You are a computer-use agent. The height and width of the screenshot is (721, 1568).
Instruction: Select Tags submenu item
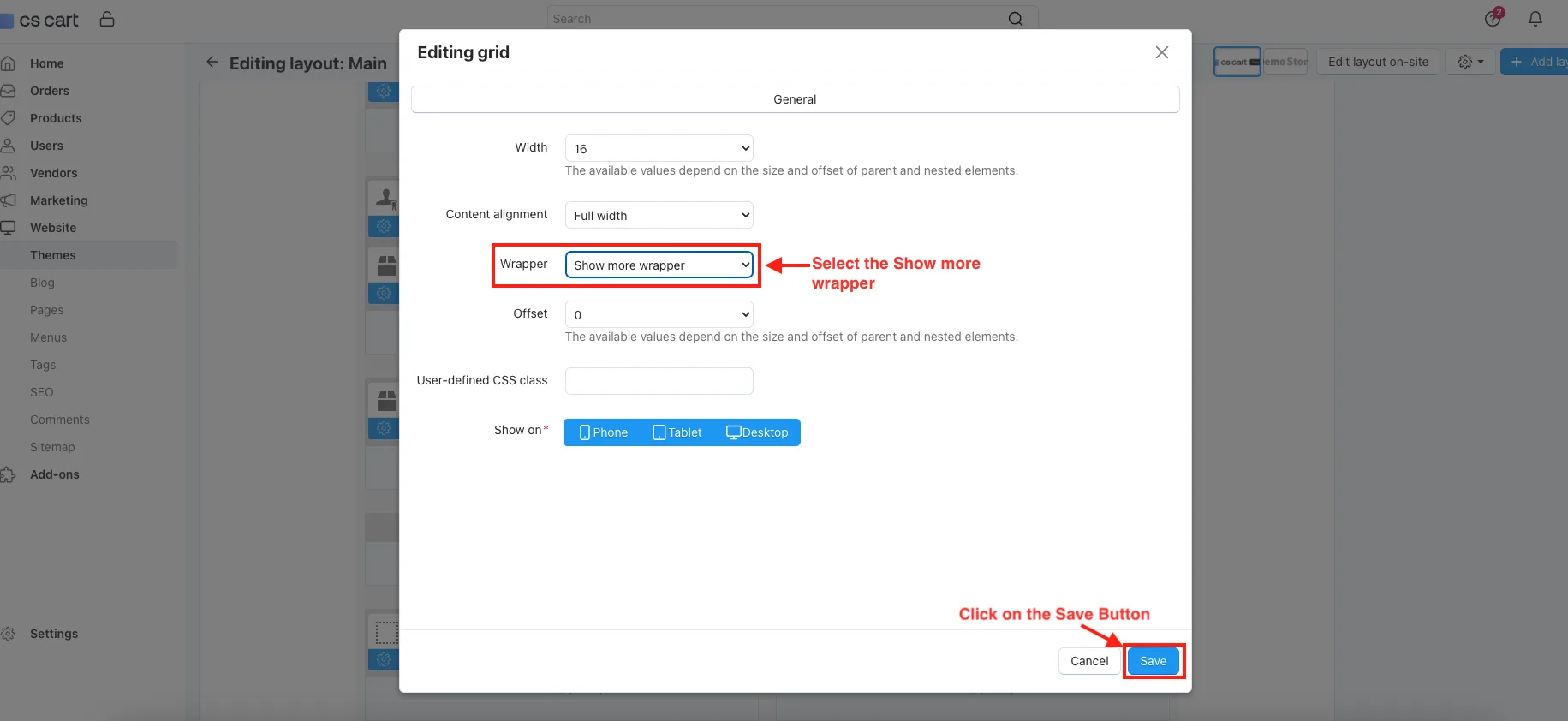pos(43,365)
